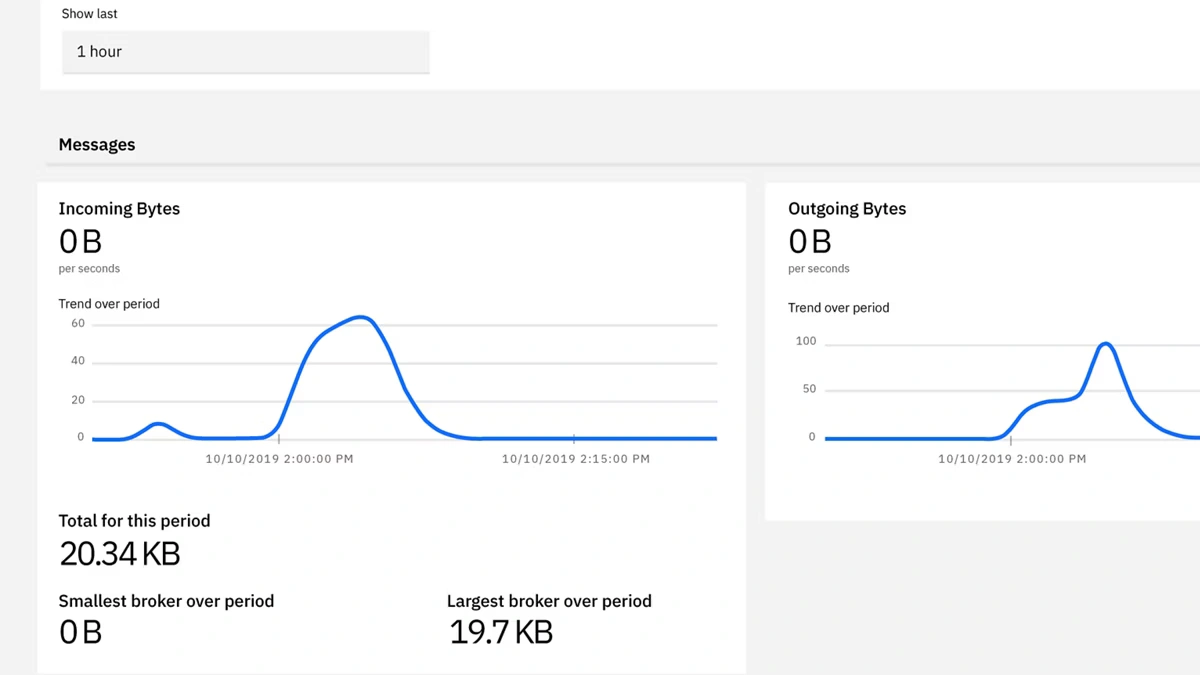The width and height of the screenshot is (1200, 675).
Task: Click the peak of the Outgoing Bytes chart
Action: 1105,344
